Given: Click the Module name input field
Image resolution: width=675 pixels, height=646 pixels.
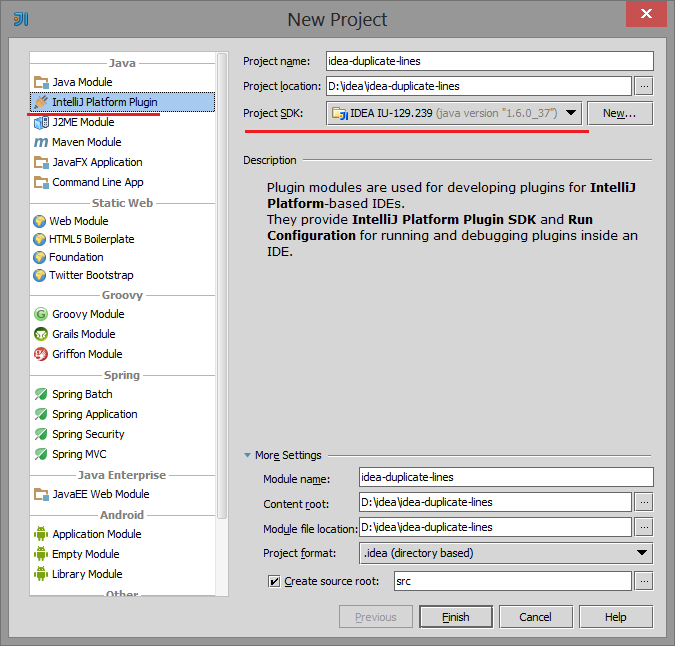Looking at the screenshot, I should tap(506, 477).
